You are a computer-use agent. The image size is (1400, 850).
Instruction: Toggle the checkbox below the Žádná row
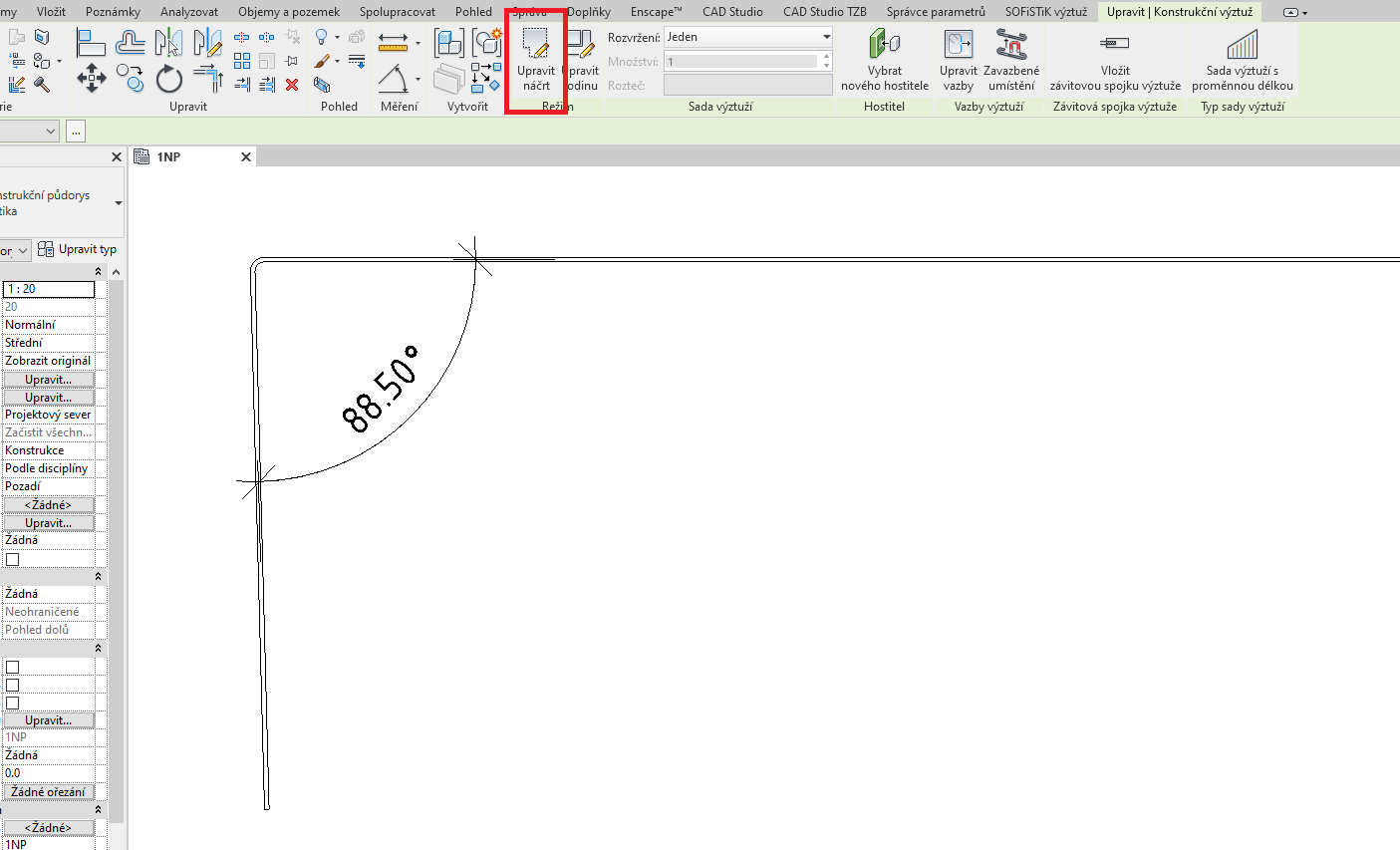coord(13,560)
